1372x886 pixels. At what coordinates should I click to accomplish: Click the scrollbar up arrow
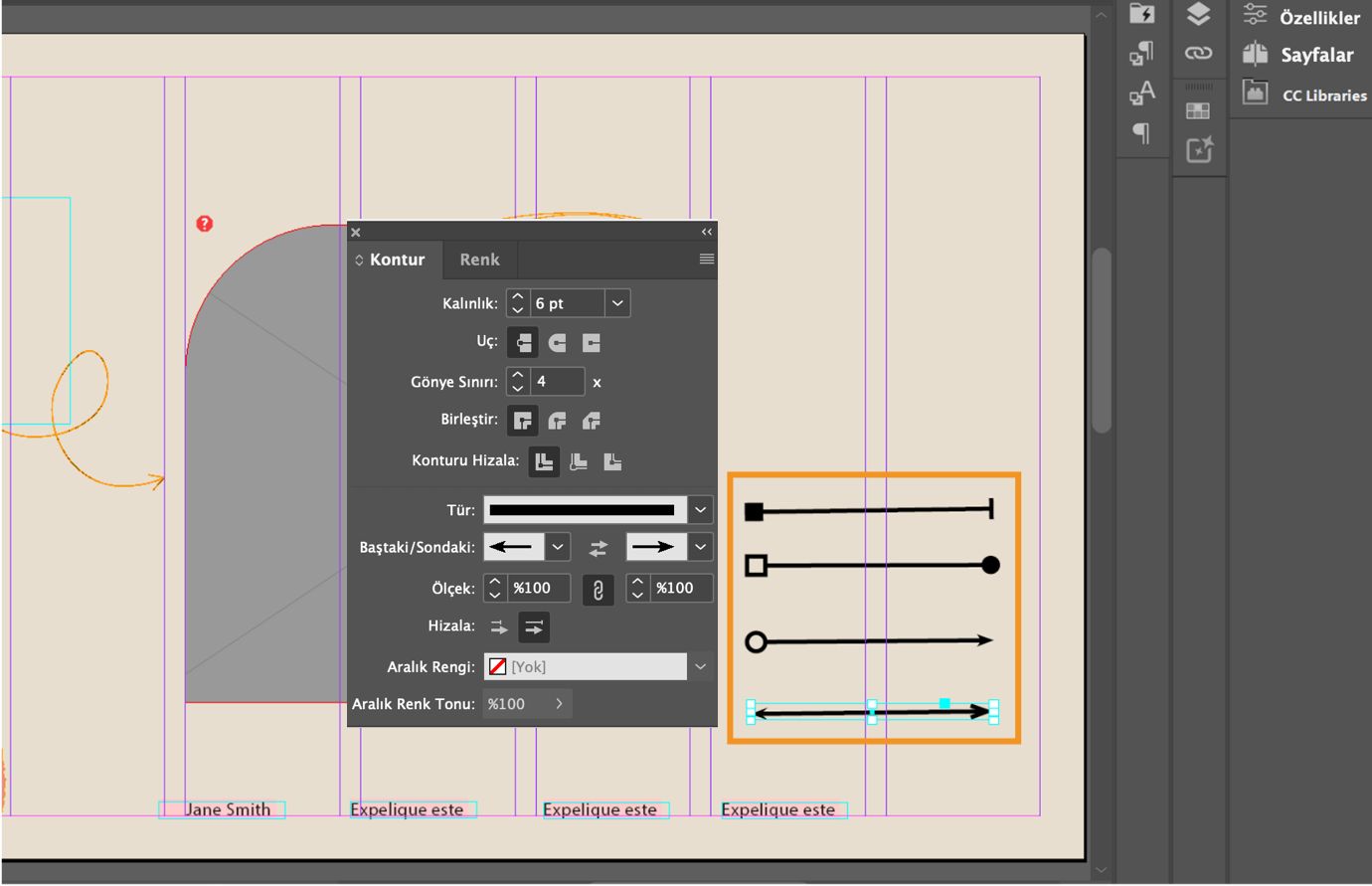click(1101, 16)
